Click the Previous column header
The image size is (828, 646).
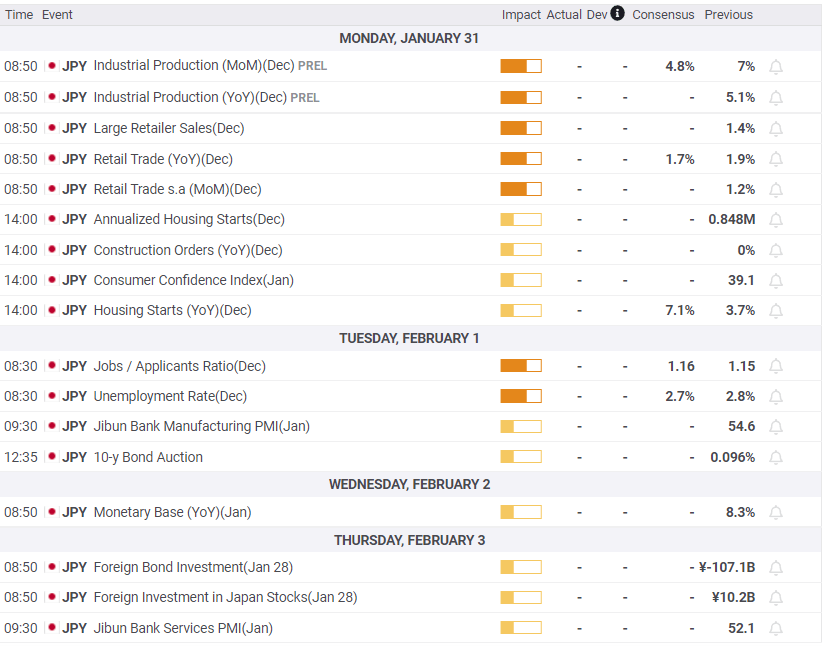click(728, 15)
